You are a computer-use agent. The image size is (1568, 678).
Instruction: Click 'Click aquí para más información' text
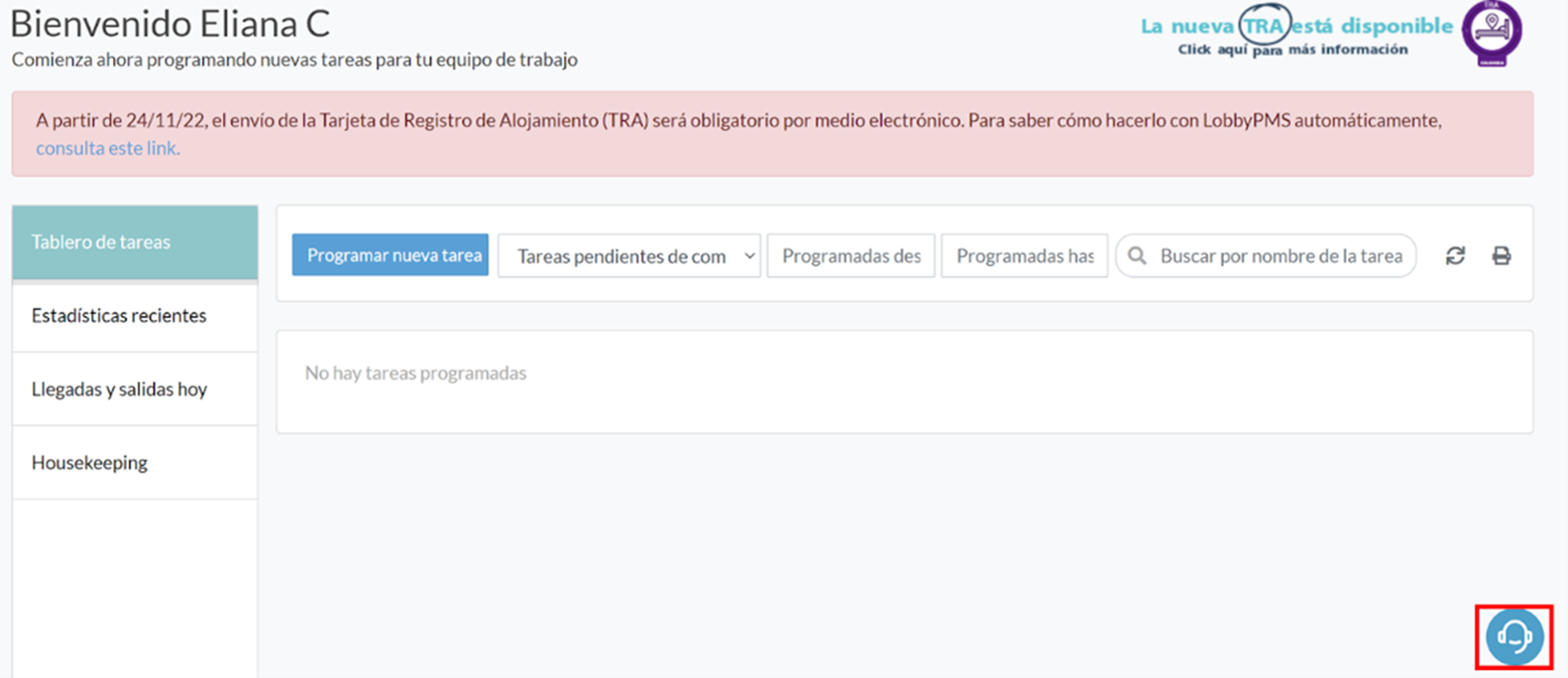click(1292, 49)
